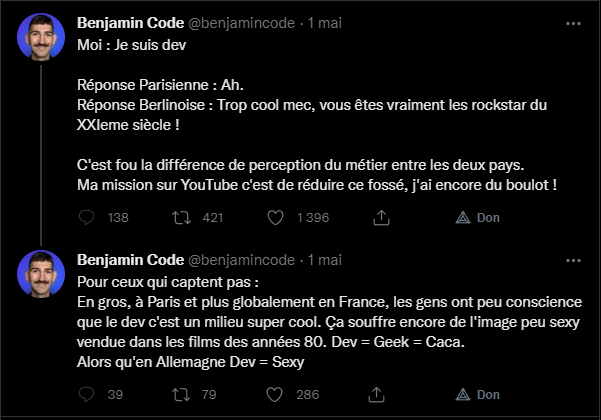Open Benjamin Code avatar on first tweet
Viewport: 601px width, 420px height.
[x=41, y=37]
